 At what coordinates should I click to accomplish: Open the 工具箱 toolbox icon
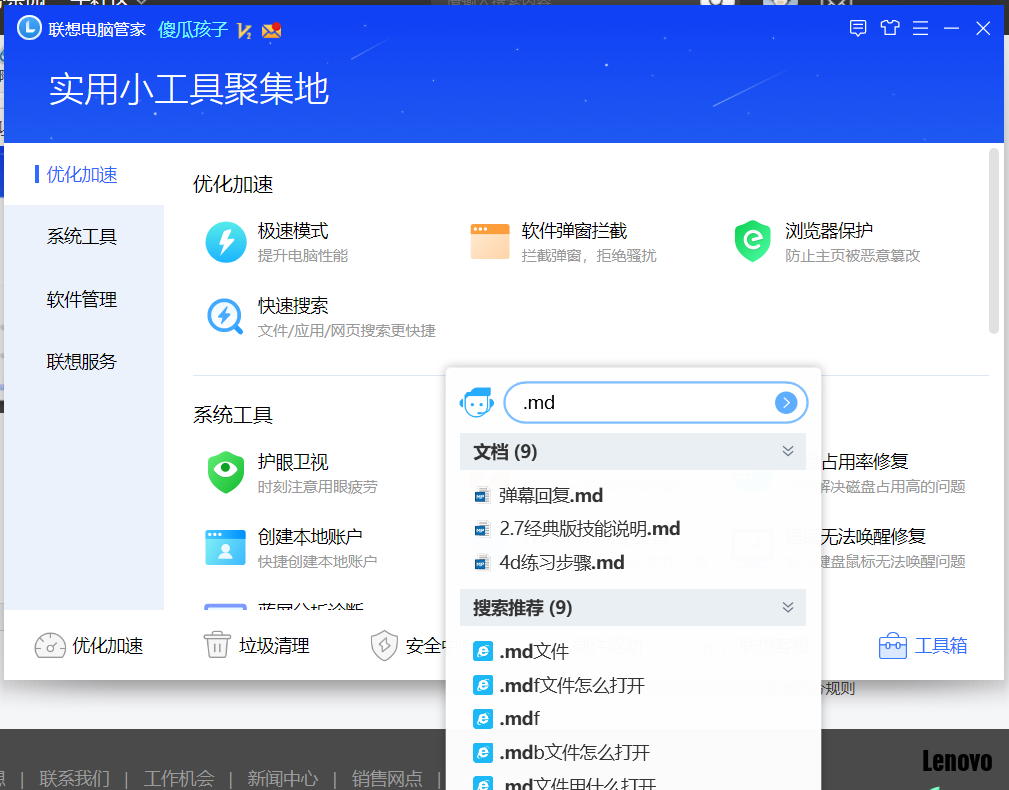(892, 646)
